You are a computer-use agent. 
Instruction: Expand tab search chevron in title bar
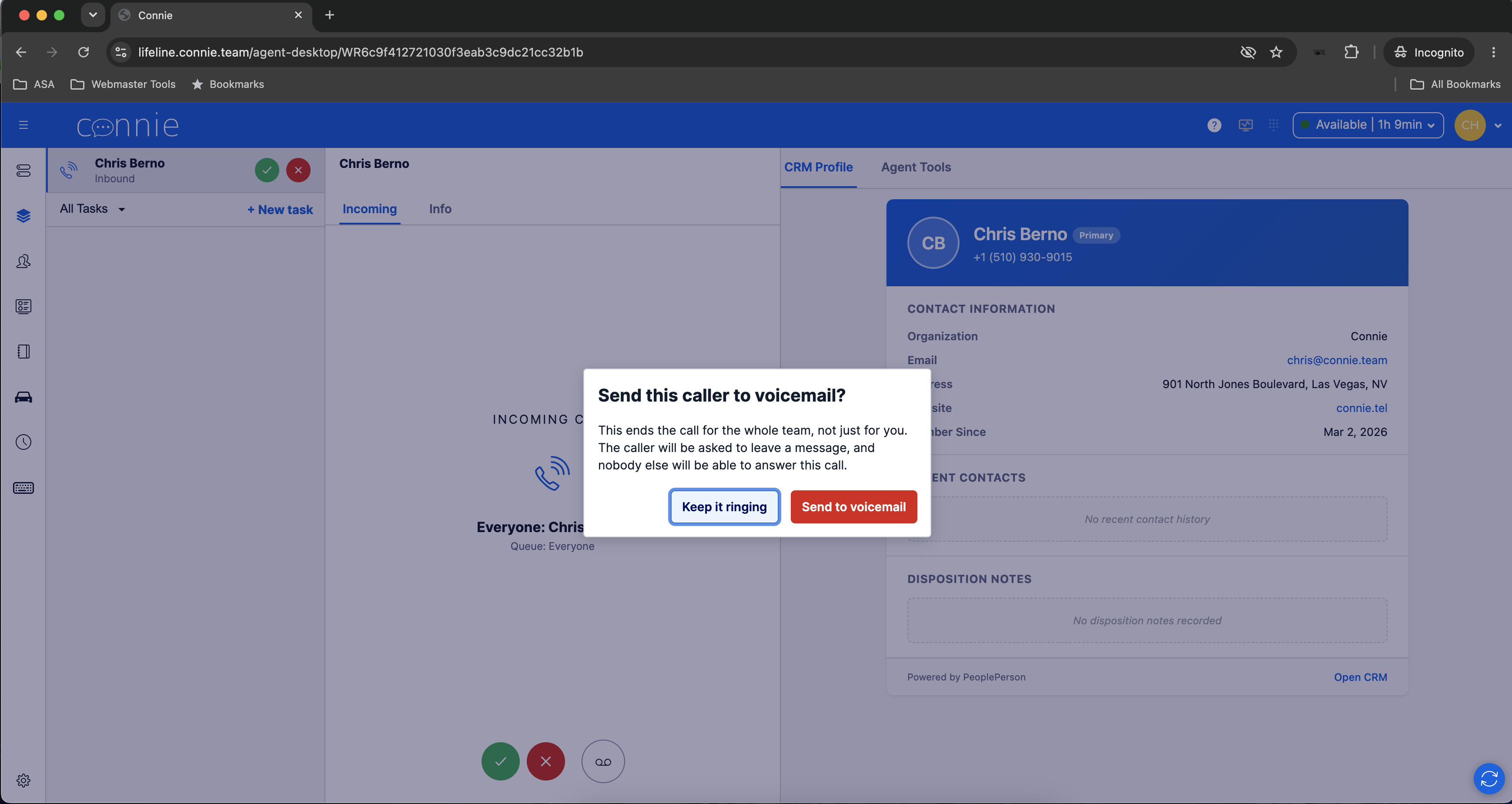pyautogui.click(x=93, y=15)
